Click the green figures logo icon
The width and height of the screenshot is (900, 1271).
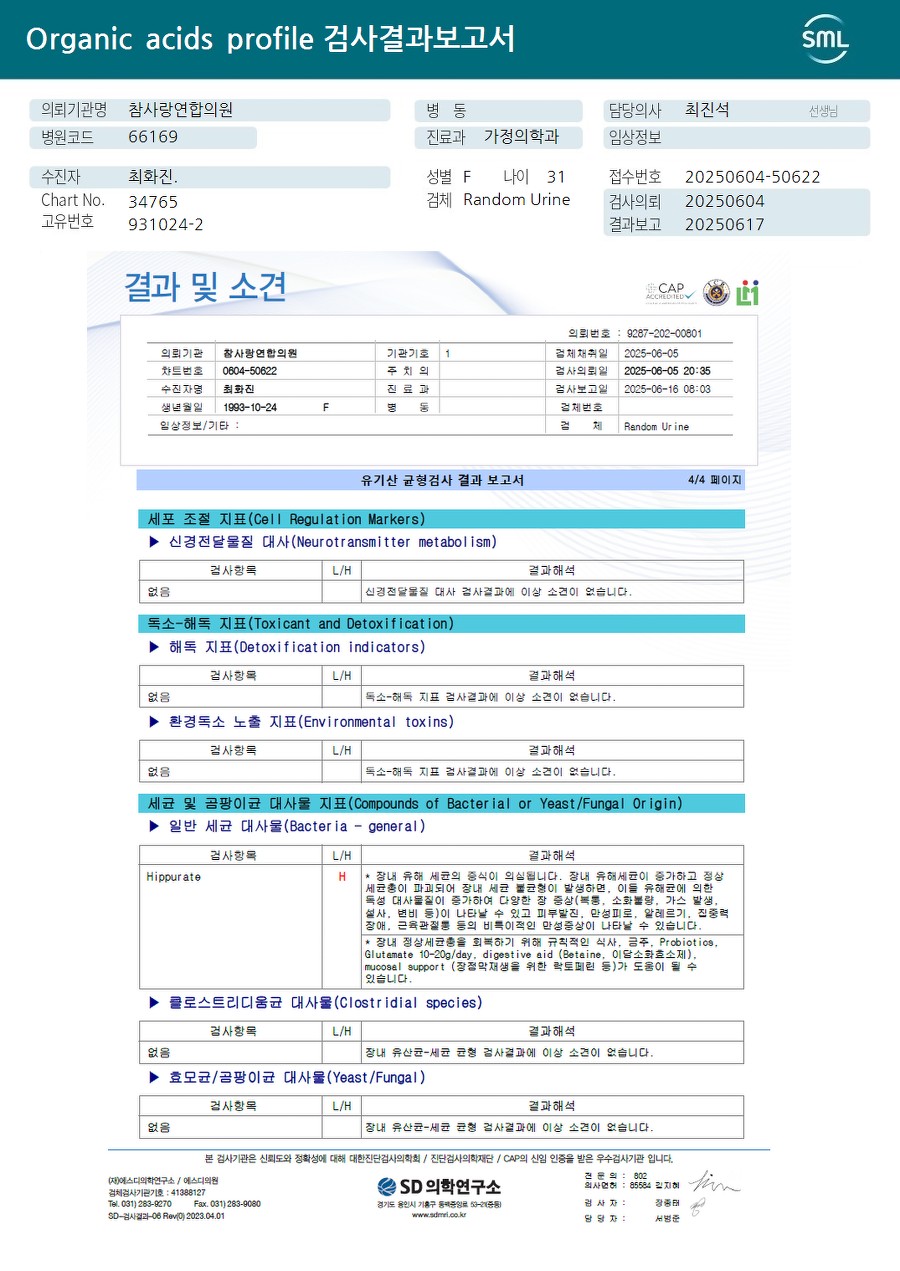click(748, 293)
